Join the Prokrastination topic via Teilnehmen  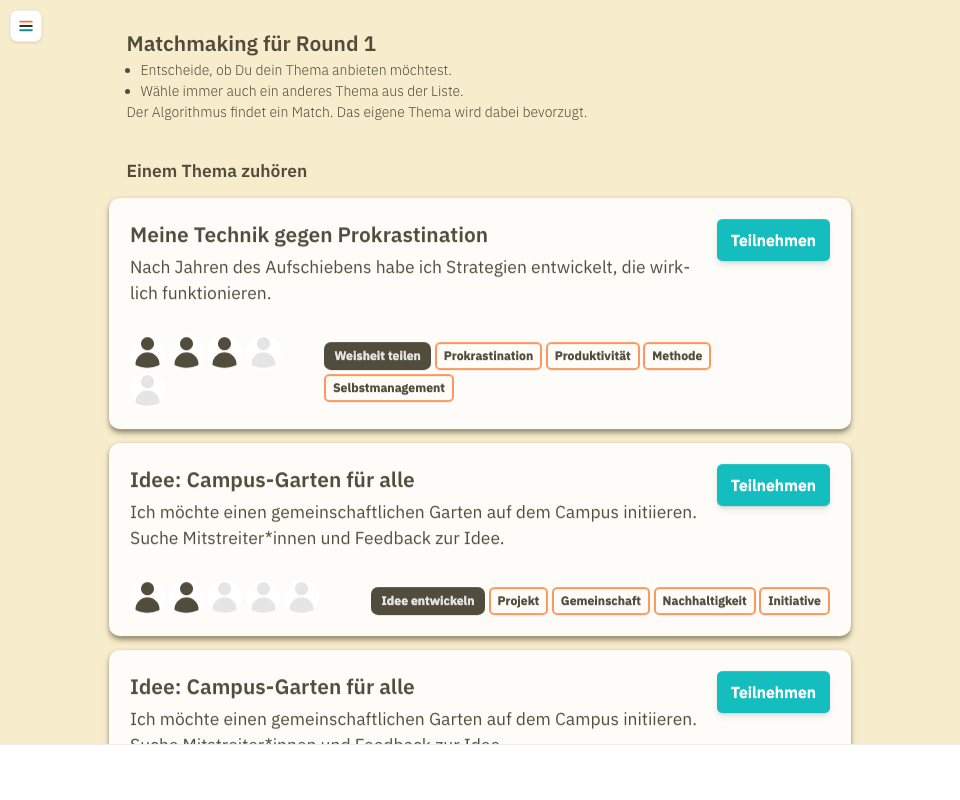click(x=773, y=240)
